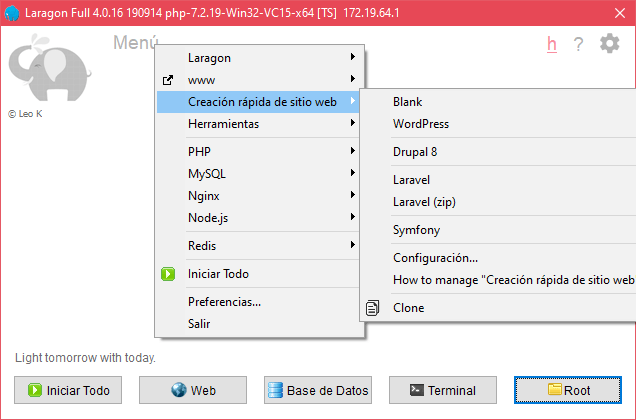Expand the Herramientas submenu arrow
This screenshot has width=636, height=420.
(353, 123)
